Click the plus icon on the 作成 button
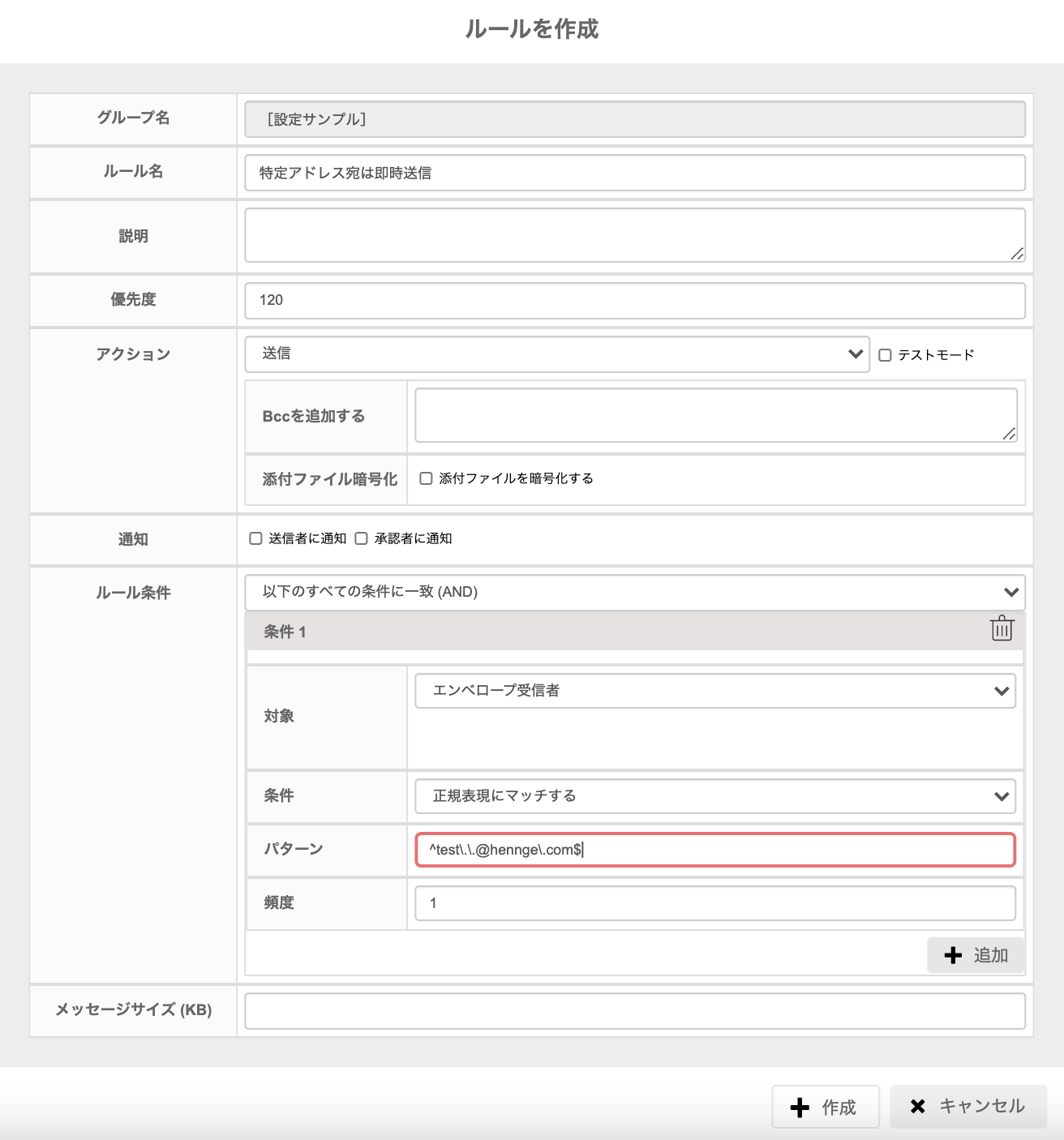The image size is (1064, 1140). click(x=800, y=1108)
